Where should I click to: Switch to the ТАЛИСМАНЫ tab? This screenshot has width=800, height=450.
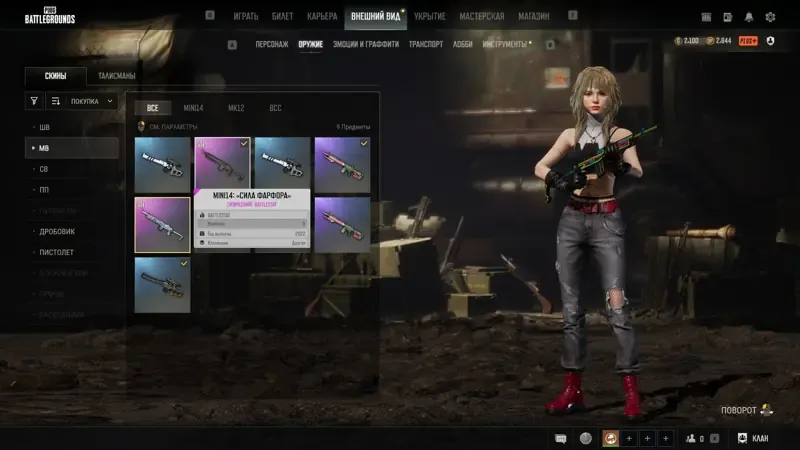(116, 76)
